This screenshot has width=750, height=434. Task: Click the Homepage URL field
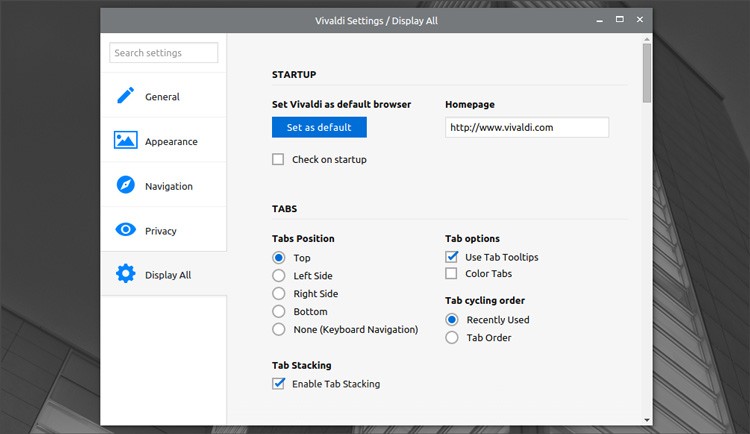coord(526,127)
